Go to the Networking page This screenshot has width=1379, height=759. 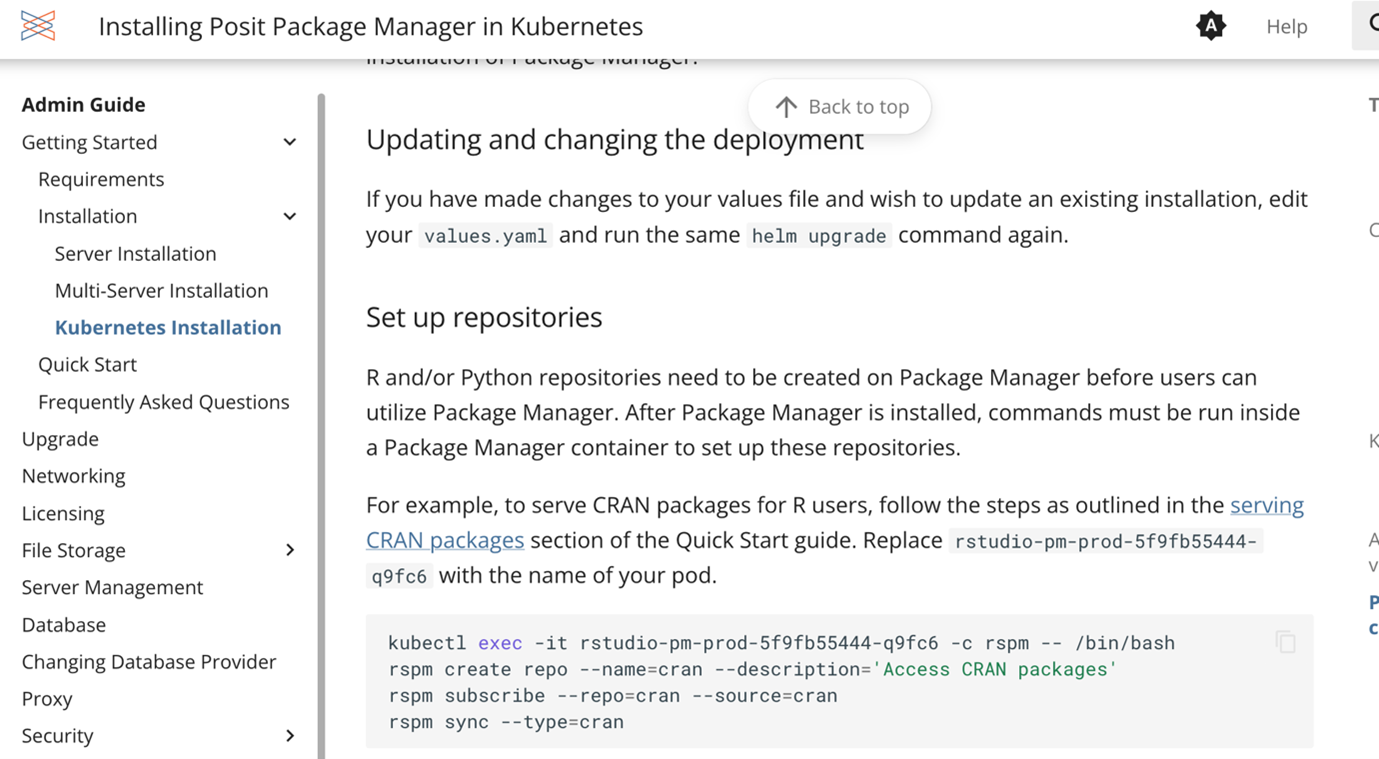[x=73, y=475]
